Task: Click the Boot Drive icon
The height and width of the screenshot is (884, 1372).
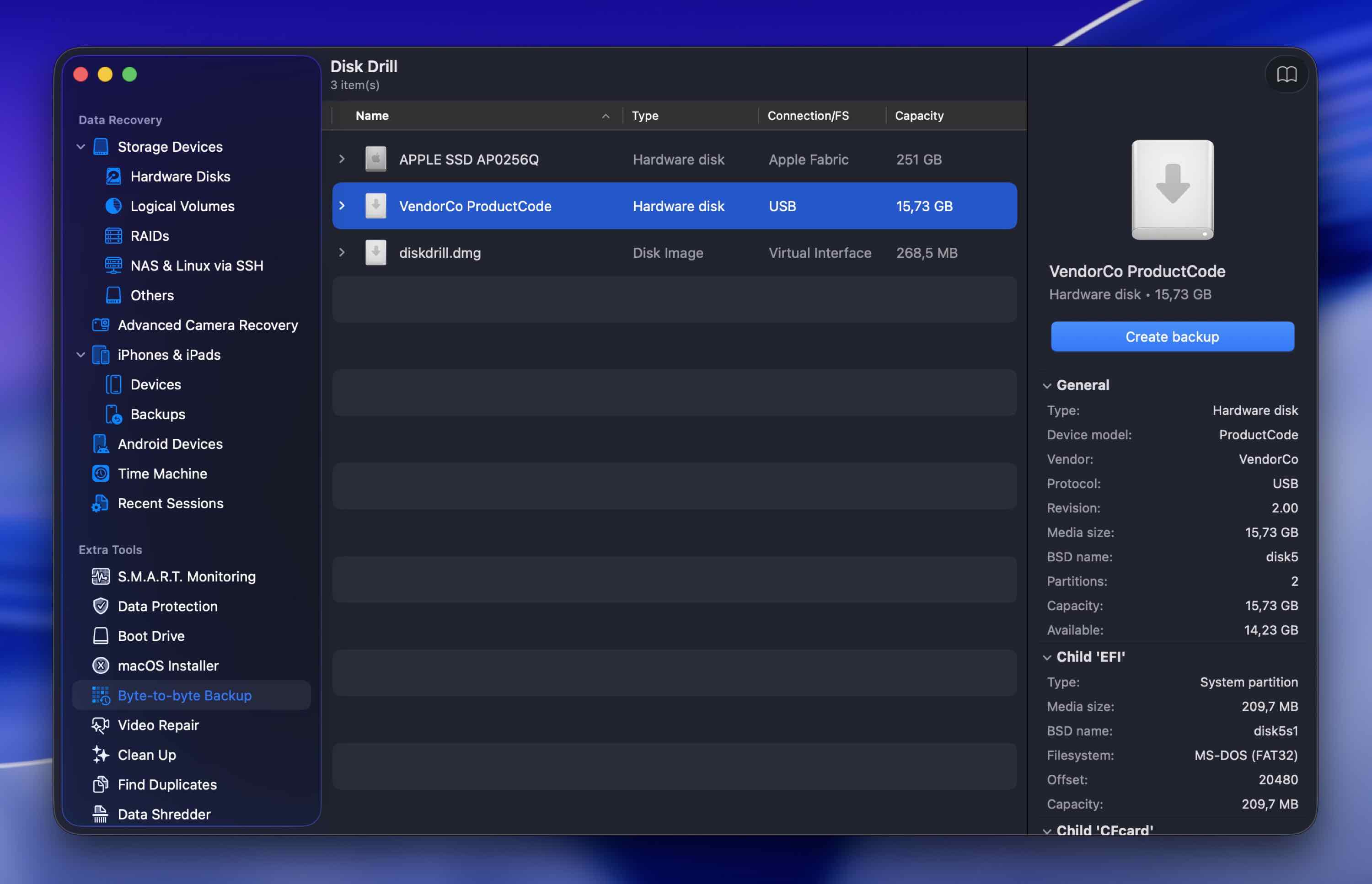Action: (101, 636)
